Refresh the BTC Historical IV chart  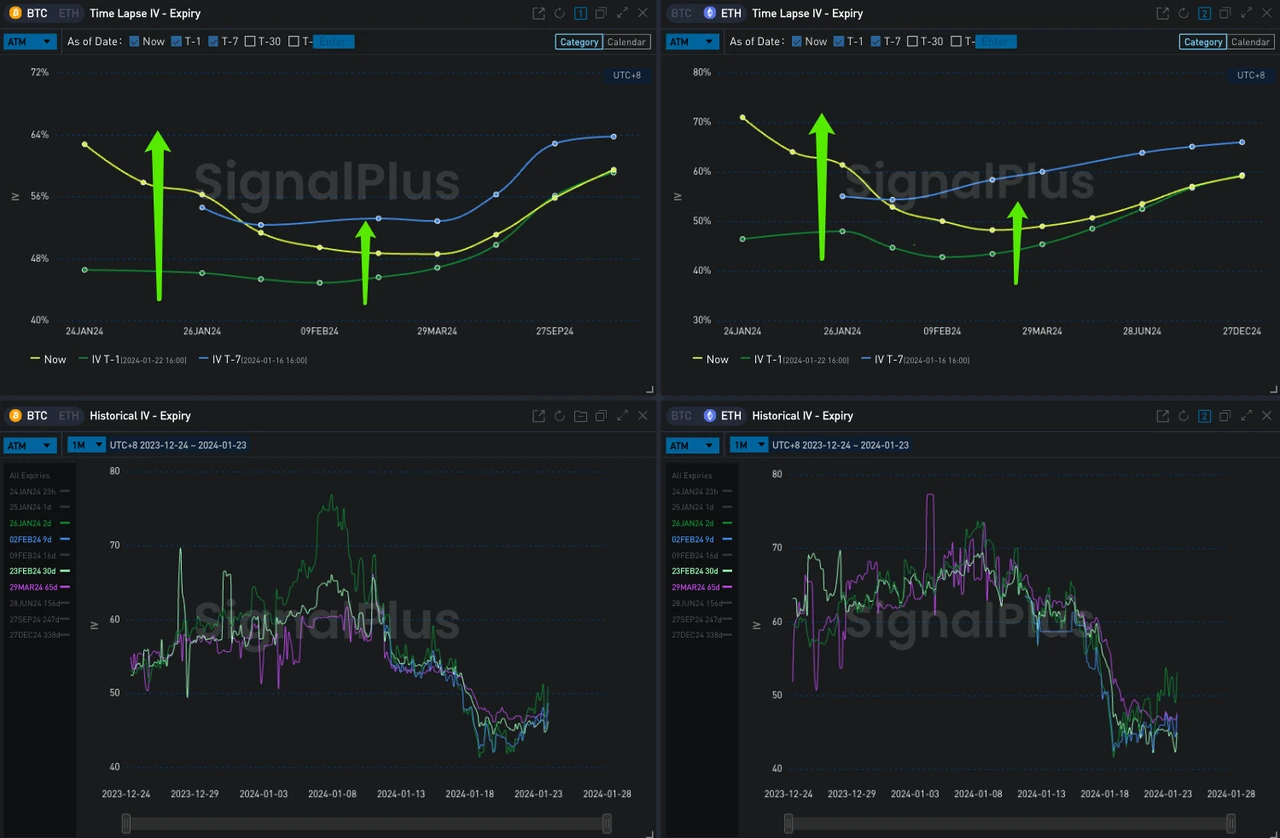(x=559, y=415)
